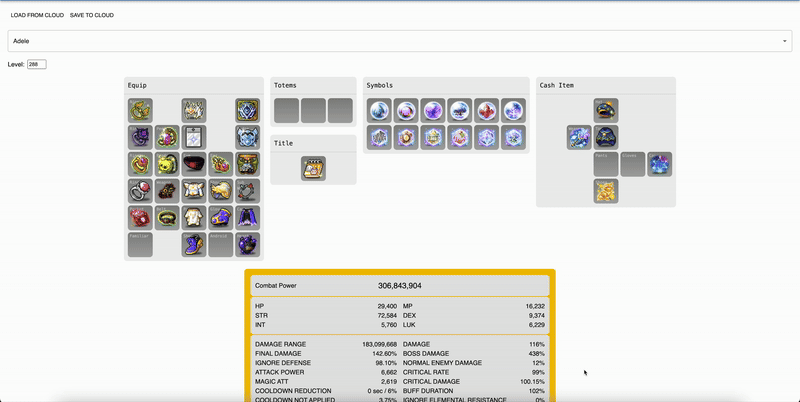Select the black and red eye accessory

coord(194,164)
